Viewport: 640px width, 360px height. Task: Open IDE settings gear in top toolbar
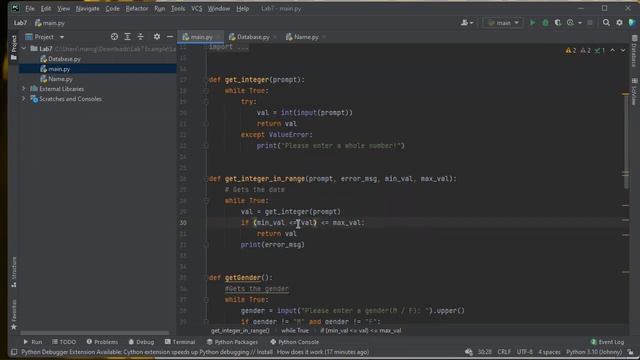click(619, 23)
